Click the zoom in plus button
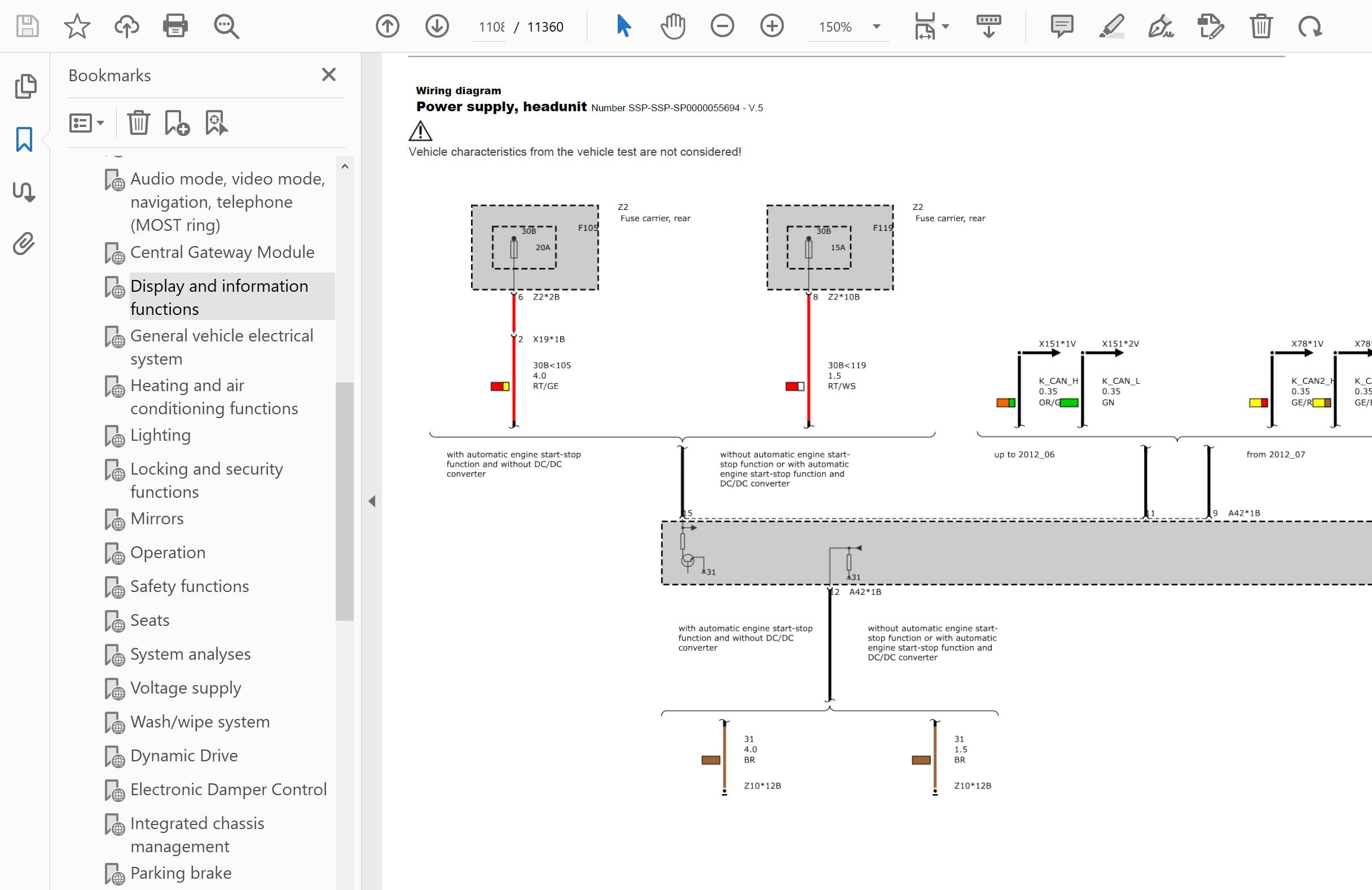The width and height of the screenshot is (1372, 890). pyautogui.click(x=771, y=27)
